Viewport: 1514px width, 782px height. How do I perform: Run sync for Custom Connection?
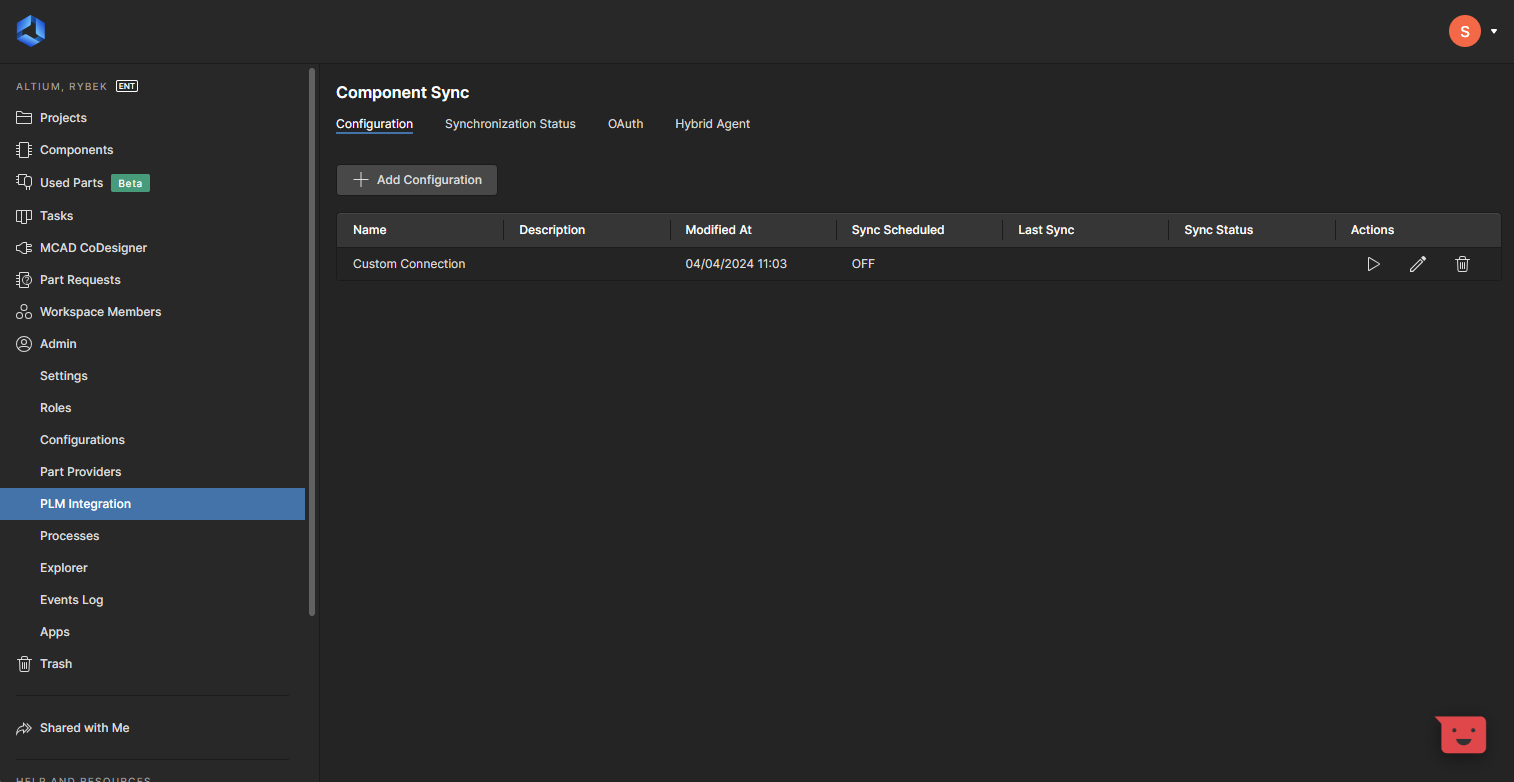(1373, 264)
